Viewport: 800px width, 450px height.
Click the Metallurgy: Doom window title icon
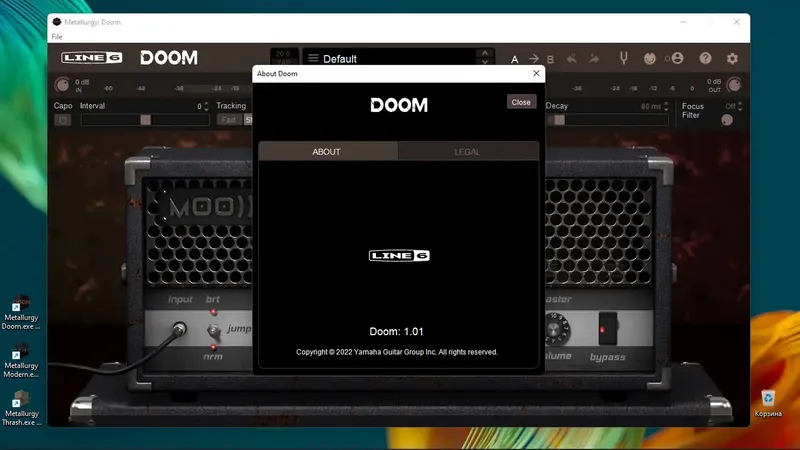click(x=57, y=22)
